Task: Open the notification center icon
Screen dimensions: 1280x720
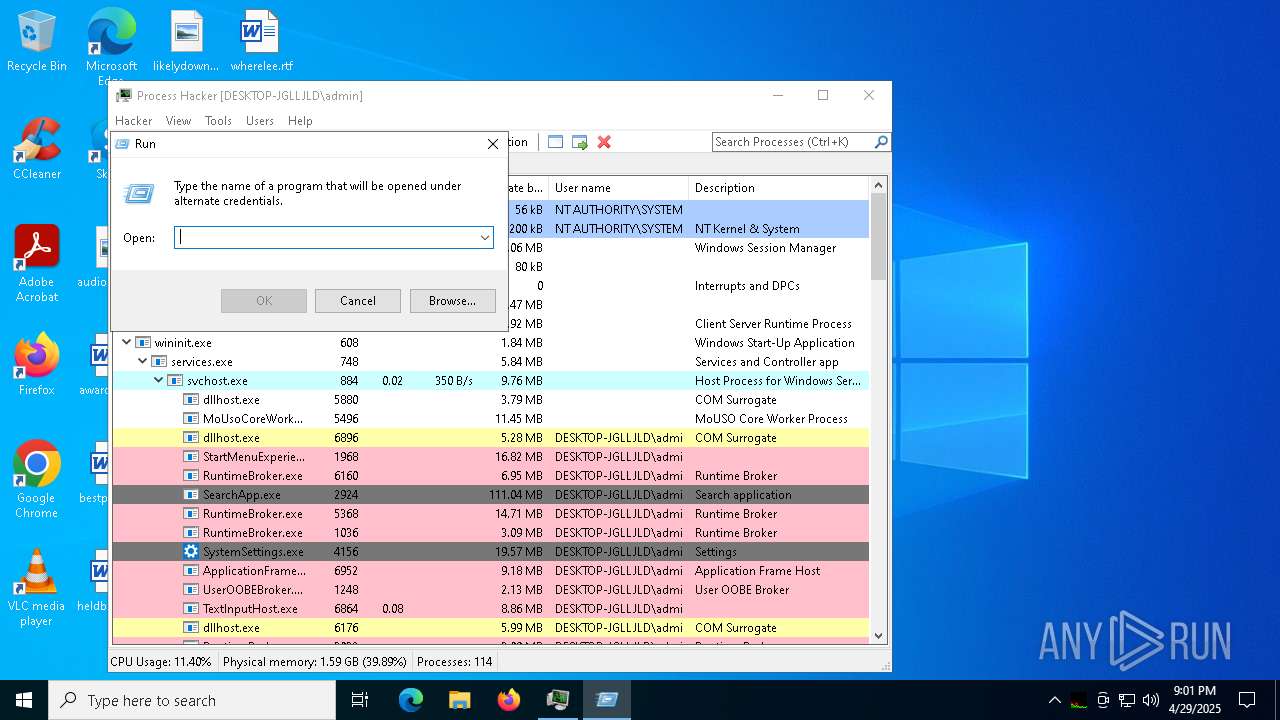Action: point(1247,700)
